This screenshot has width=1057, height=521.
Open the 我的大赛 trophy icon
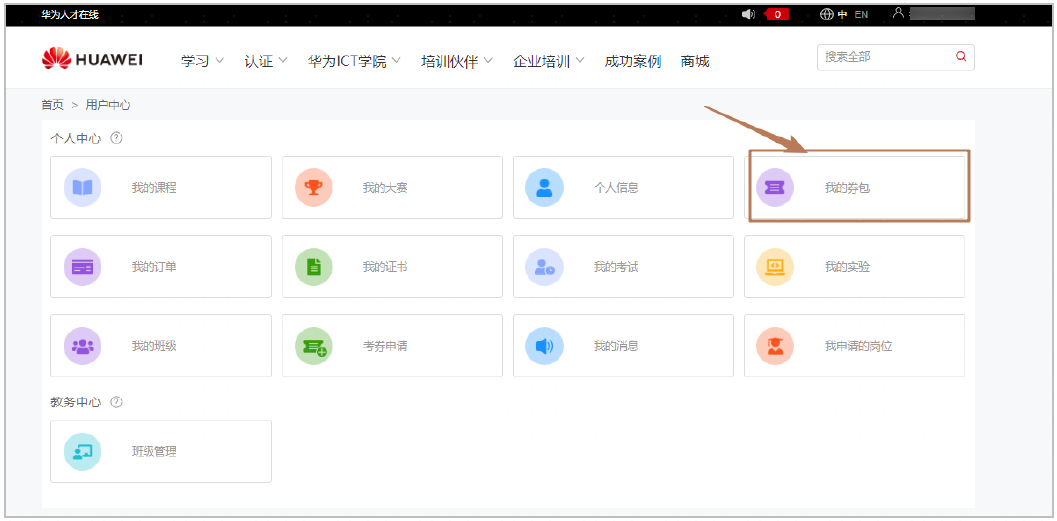(x=313, y=187)
